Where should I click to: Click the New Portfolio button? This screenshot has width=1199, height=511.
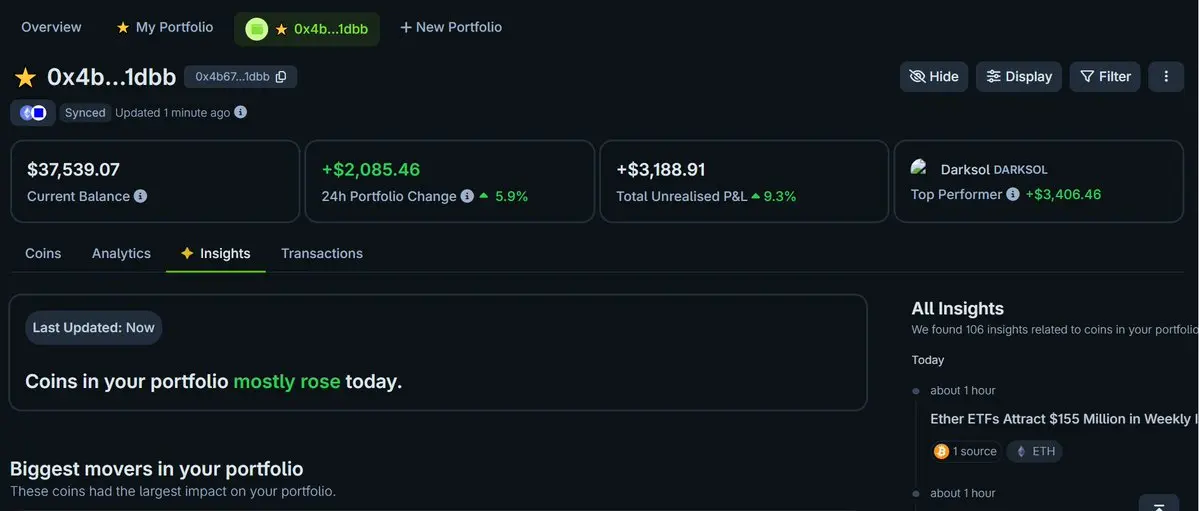coord(451,27)
